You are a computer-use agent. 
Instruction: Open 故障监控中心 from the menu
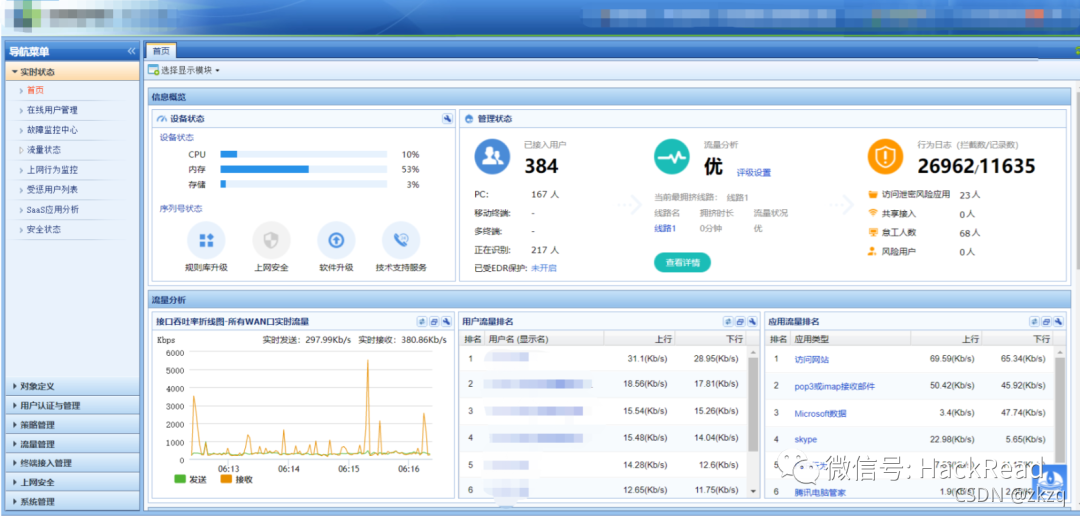coord(52,130)
